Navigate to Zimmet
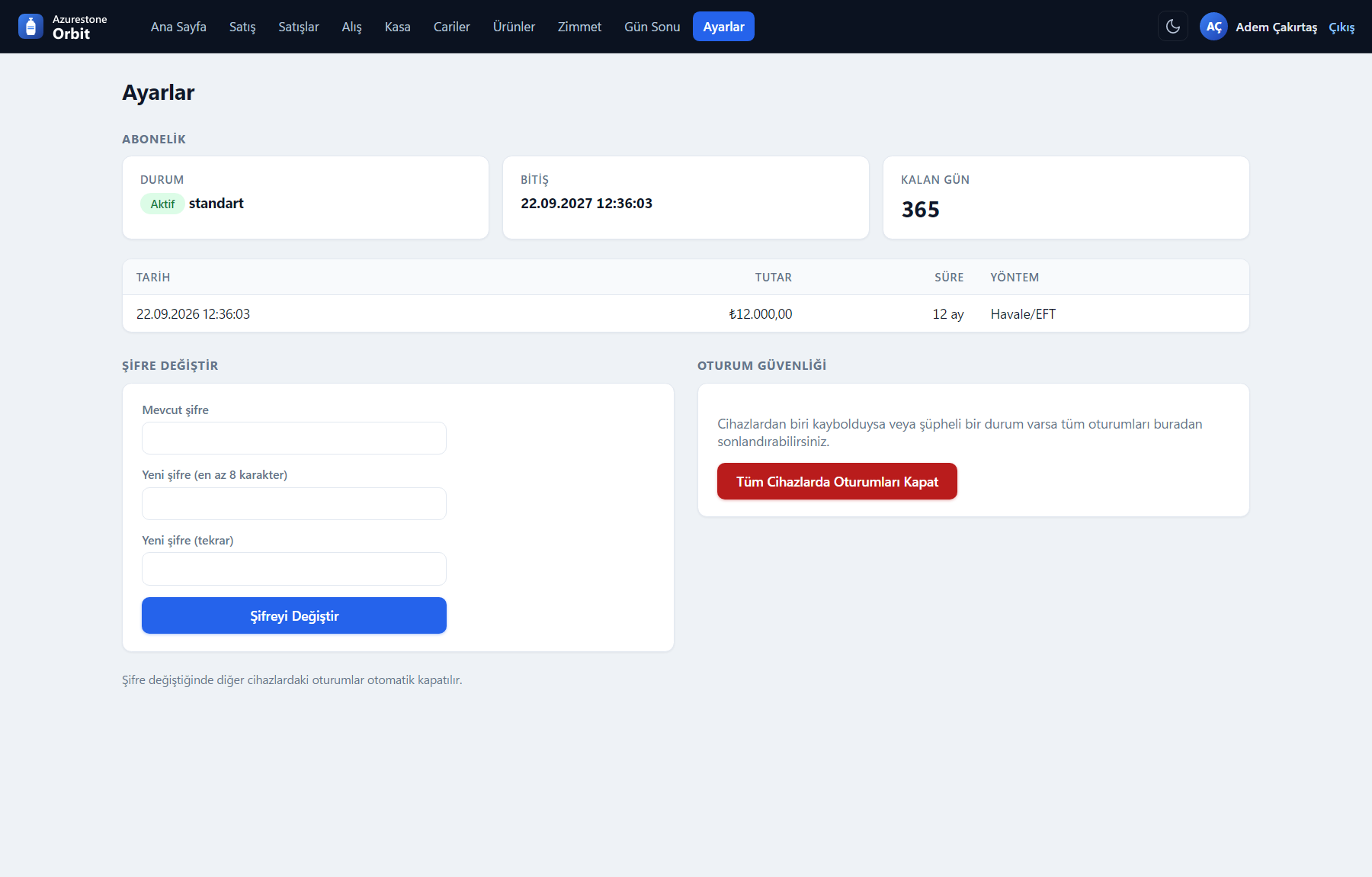The image size is (1372, 877). 579,27
